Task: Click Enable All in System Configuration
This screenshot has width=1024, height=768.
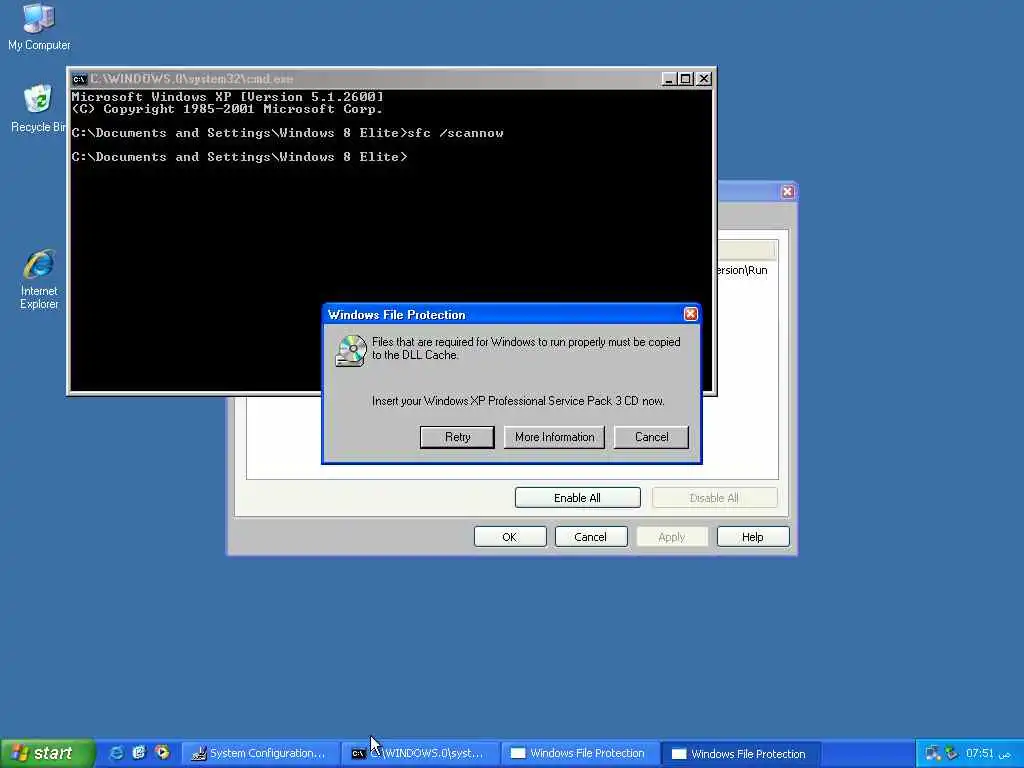Action: [577, 498]
